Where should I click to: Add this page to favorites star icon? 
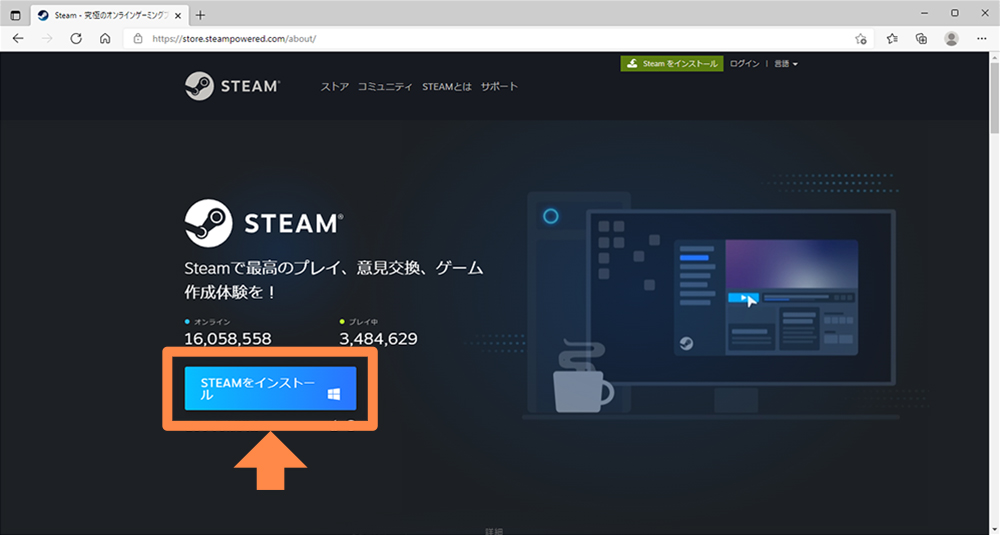pyautogui.click(x=860, y=39)
